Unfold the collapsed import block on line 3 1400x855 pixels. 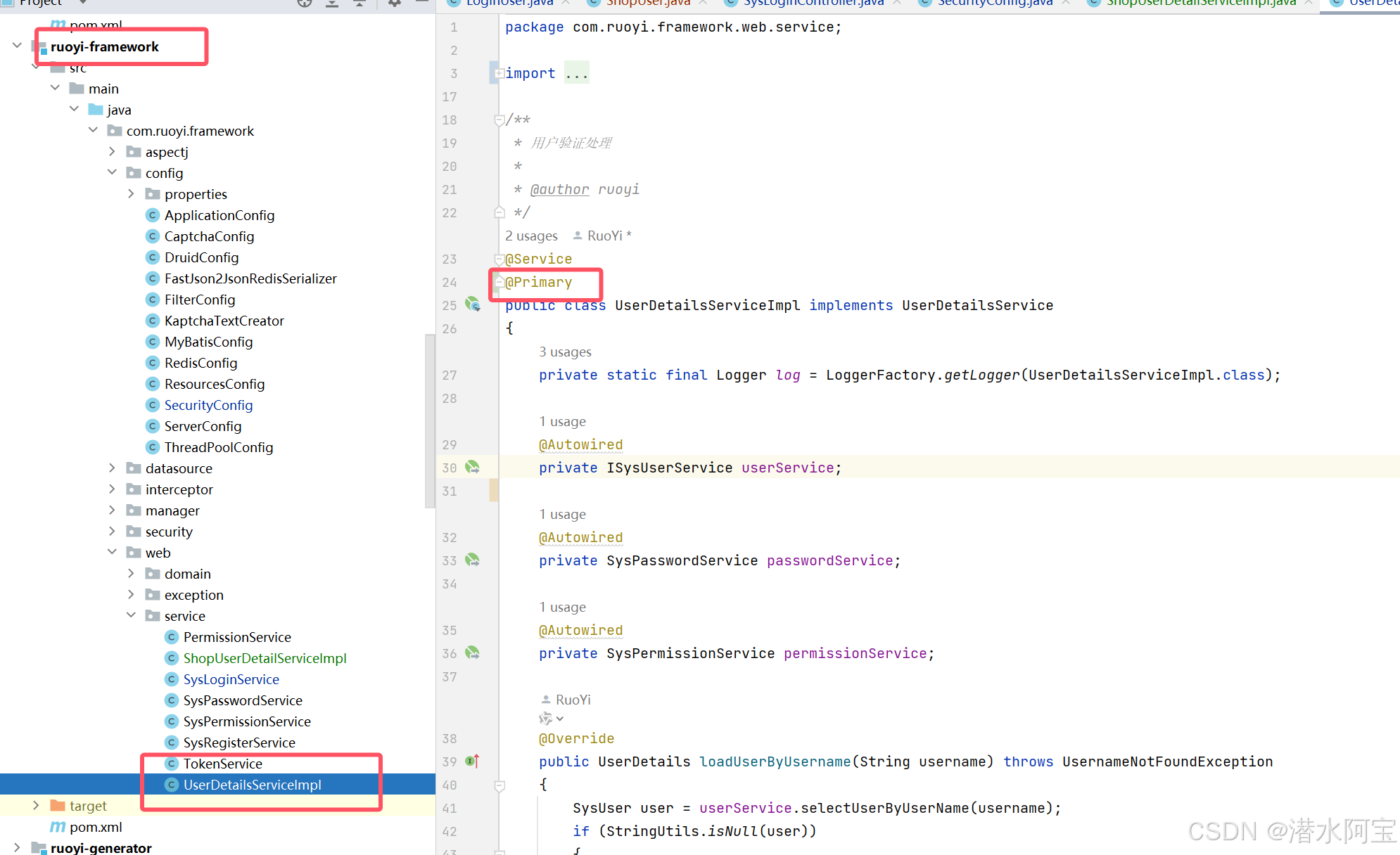499,73
